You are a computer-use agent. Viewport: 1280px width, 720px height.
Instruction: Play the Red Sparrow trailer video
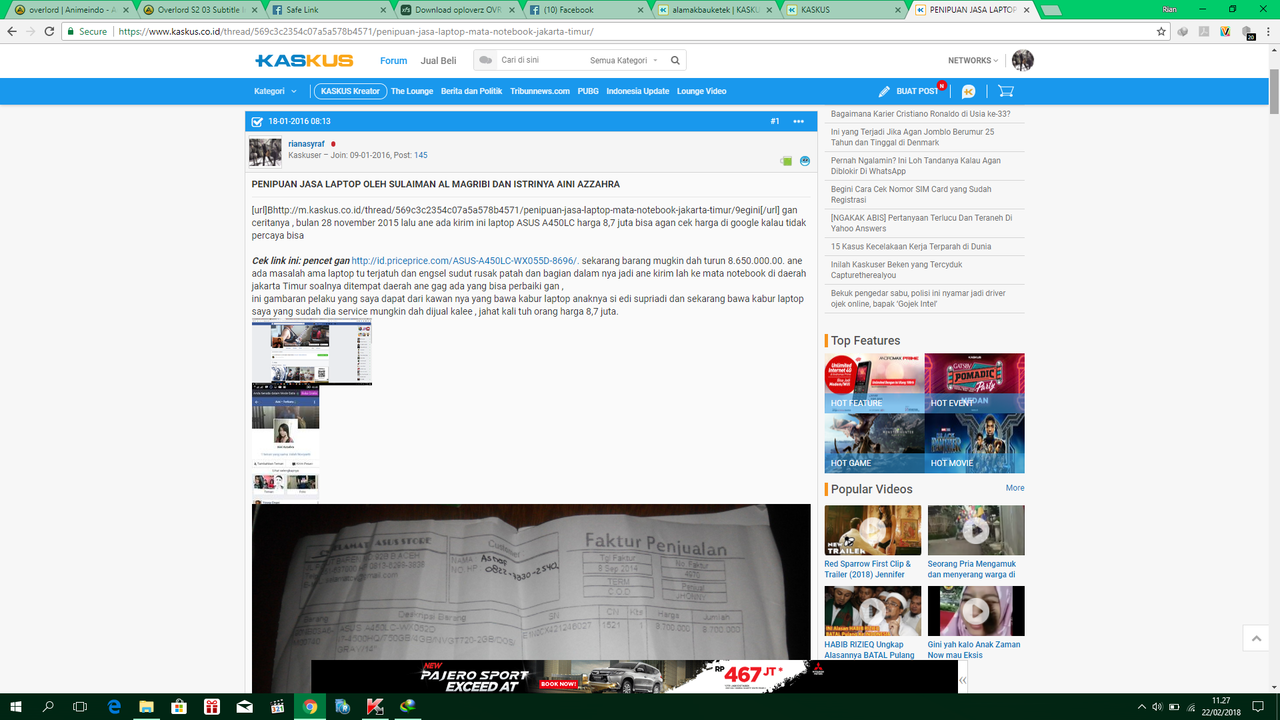873,530
